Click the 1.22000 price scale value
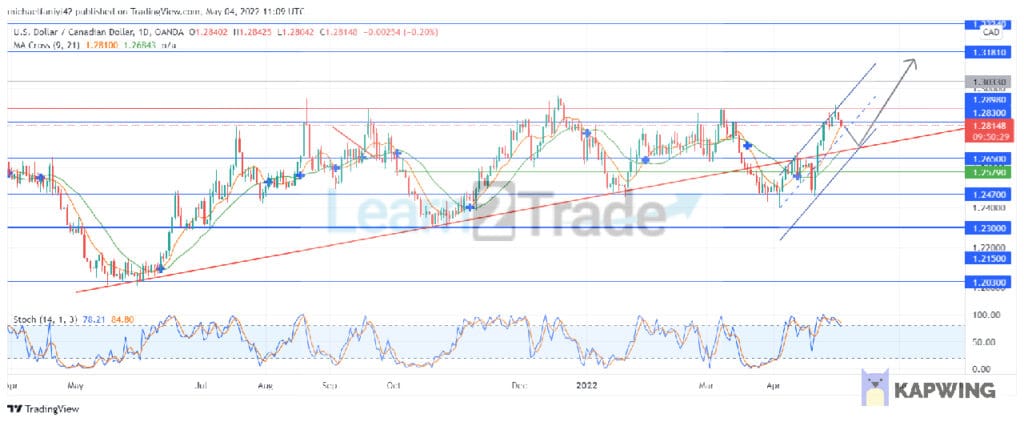The image size is (1024, 422). (988, 248)
